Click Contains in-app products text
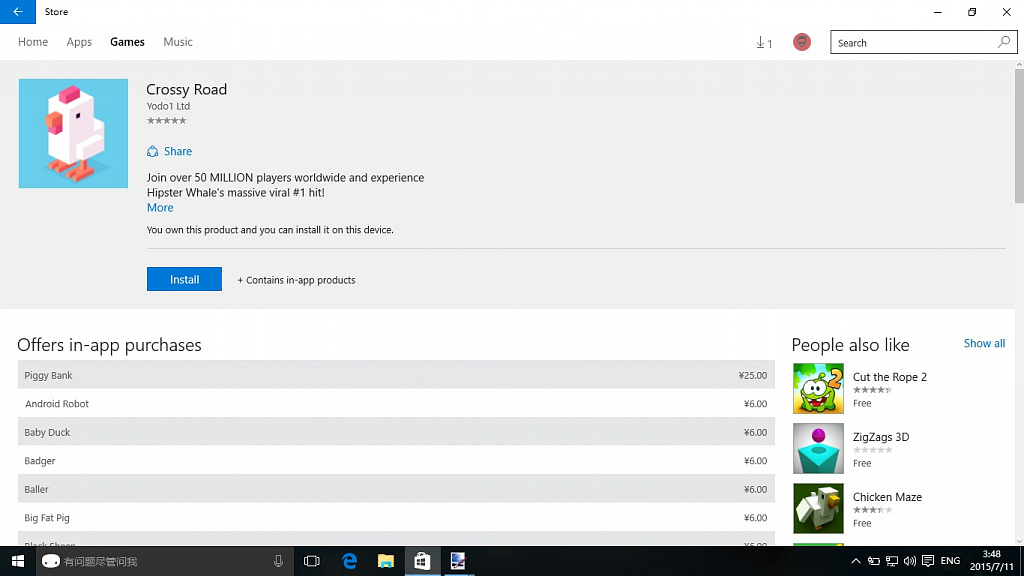This screenshot has width=1024, height=576. (x=296, y=280)
